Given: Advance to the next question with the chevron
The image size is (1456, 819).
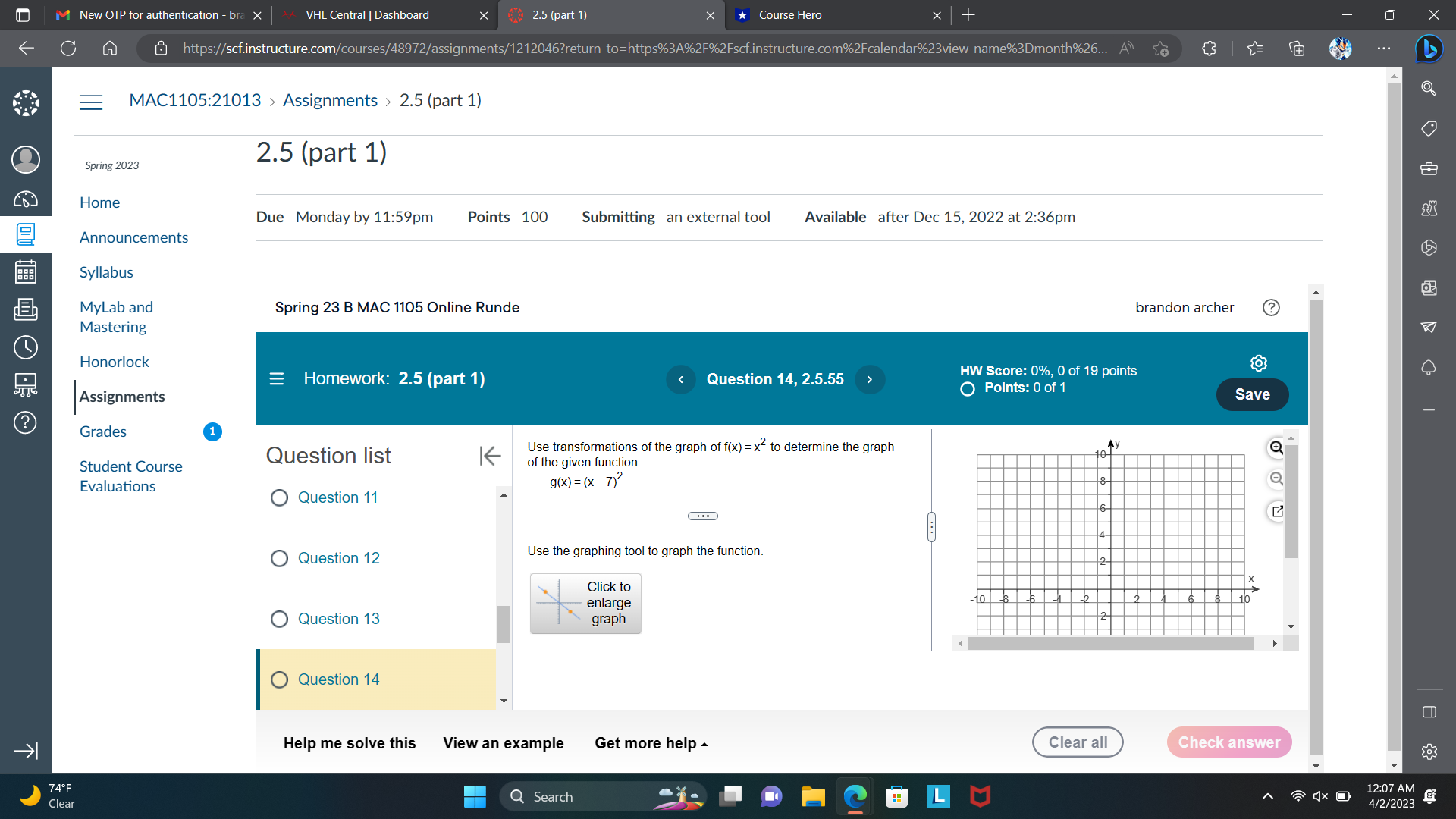Looking at the screenshot, I should coord(870,379).
